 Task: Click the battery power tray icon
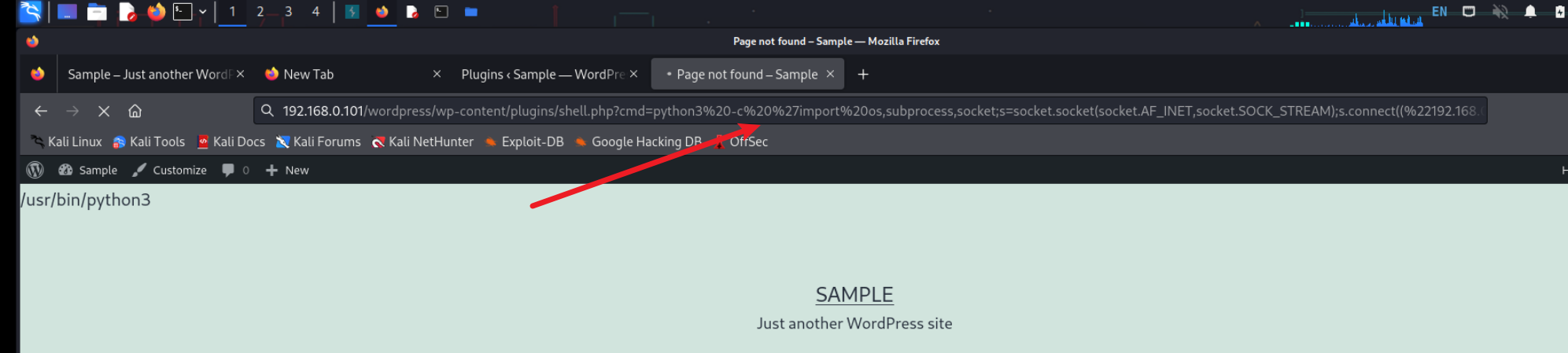[1560, 12]
